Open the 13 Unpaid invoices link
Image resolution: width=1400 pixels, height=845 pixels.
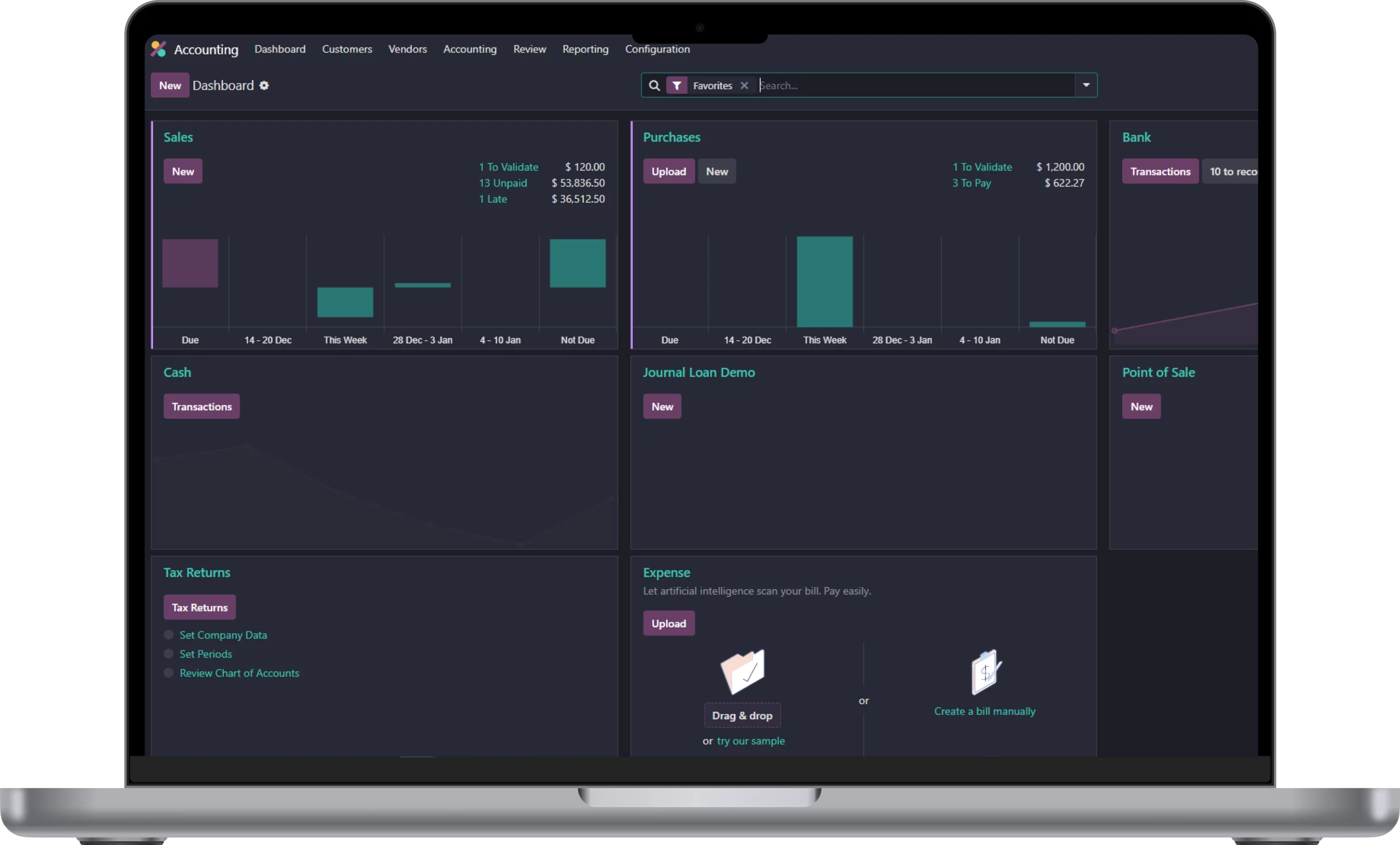click(x=503, y=184)
